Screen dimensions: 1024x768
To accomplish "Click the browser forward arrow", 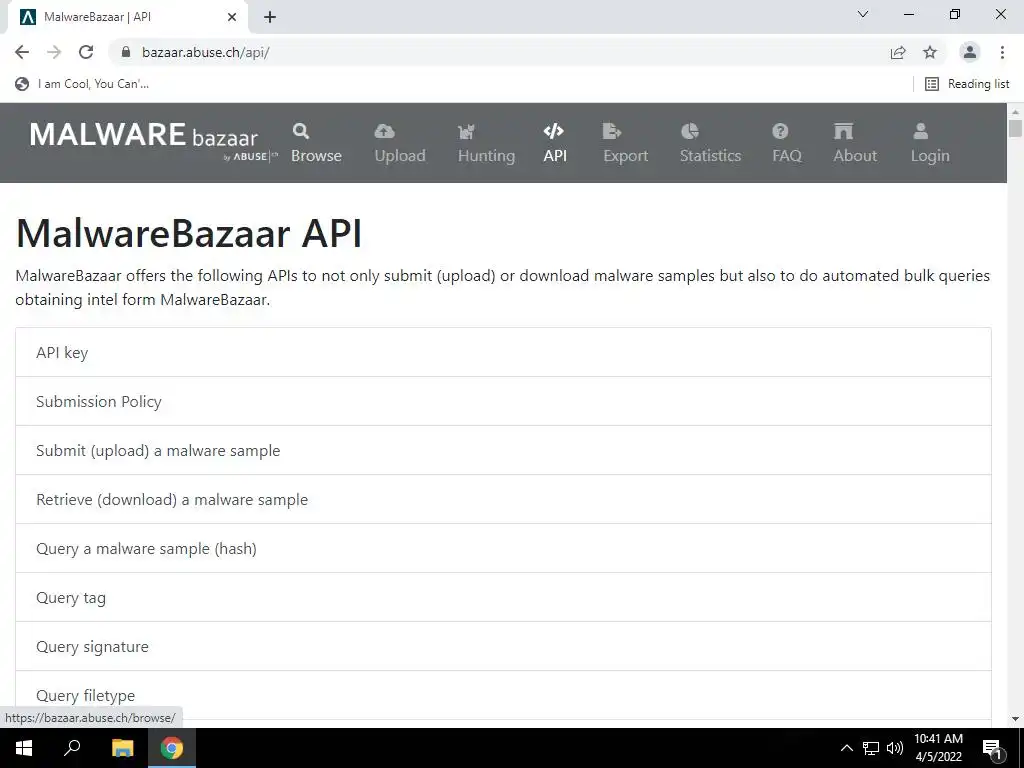I will tap(54, 52).
